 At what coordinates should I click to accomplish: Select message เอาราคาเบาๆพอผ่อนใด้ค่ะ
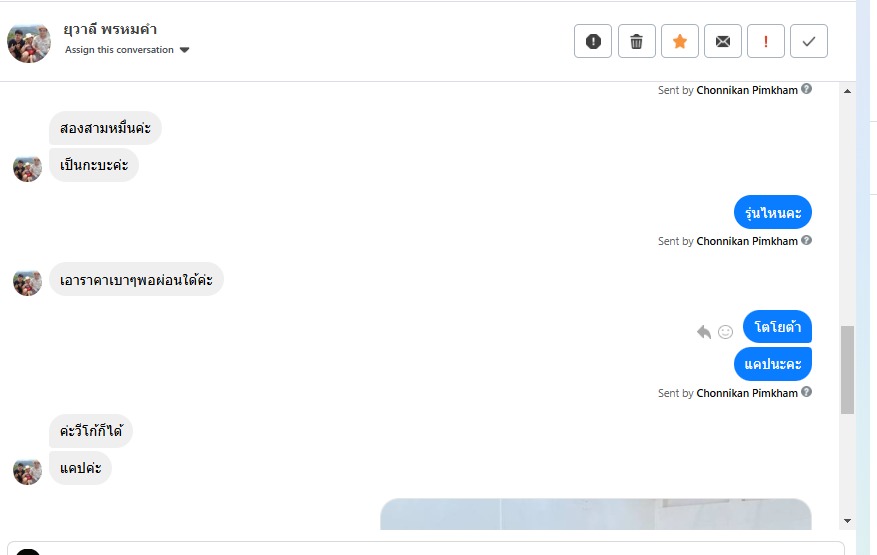click(136, 279)
